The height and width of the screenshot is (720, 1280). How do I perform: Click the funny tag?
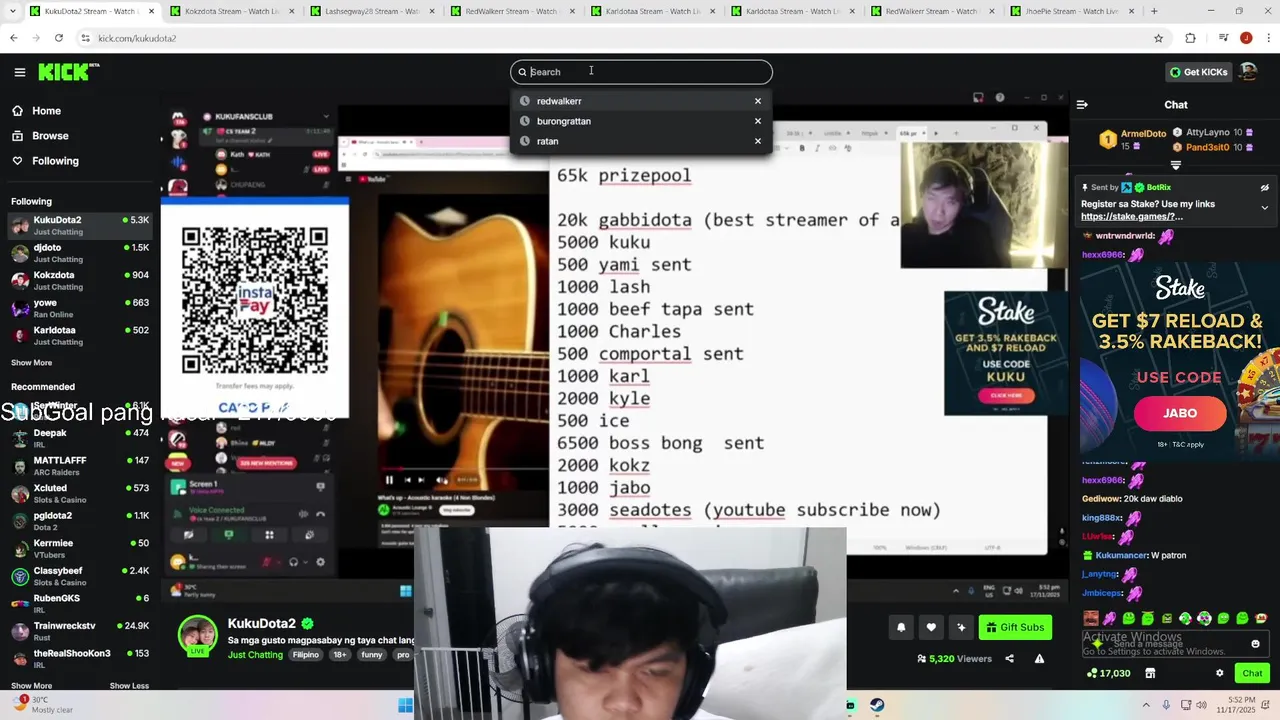tap(372, 655)
